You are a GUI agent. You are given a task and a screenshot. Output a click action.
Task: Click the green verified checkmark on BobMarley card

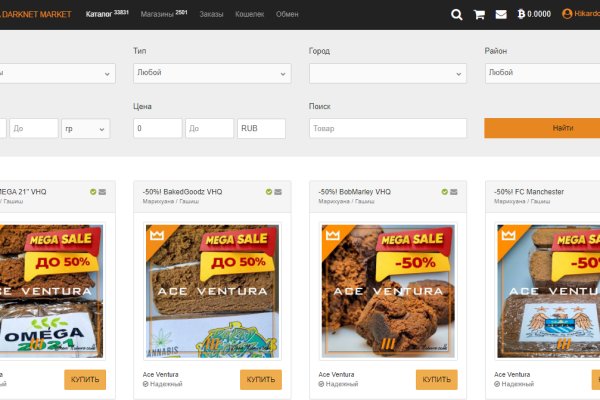coord(444,192)
